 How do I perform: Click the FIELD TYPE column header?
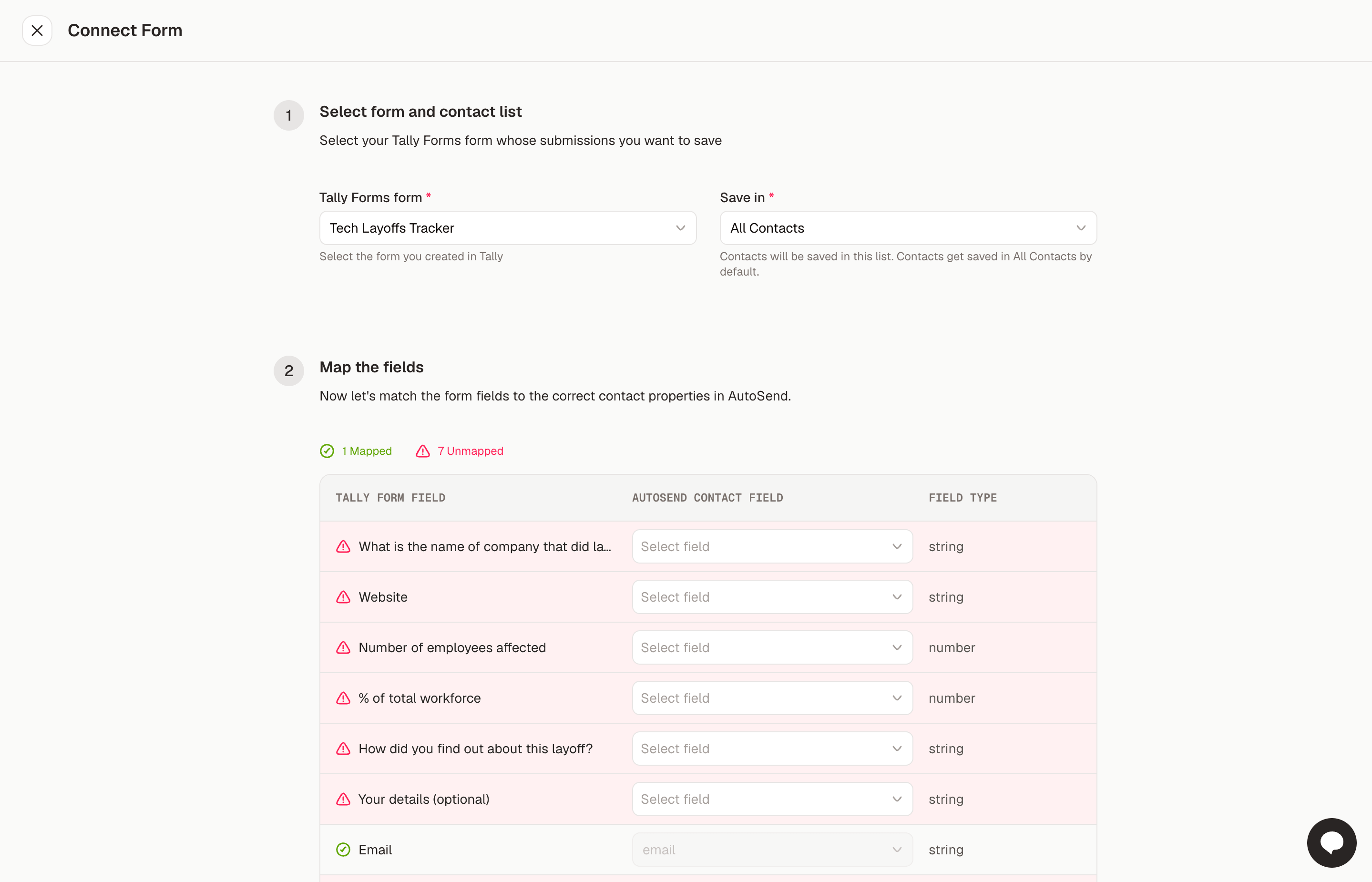[962, 497]
